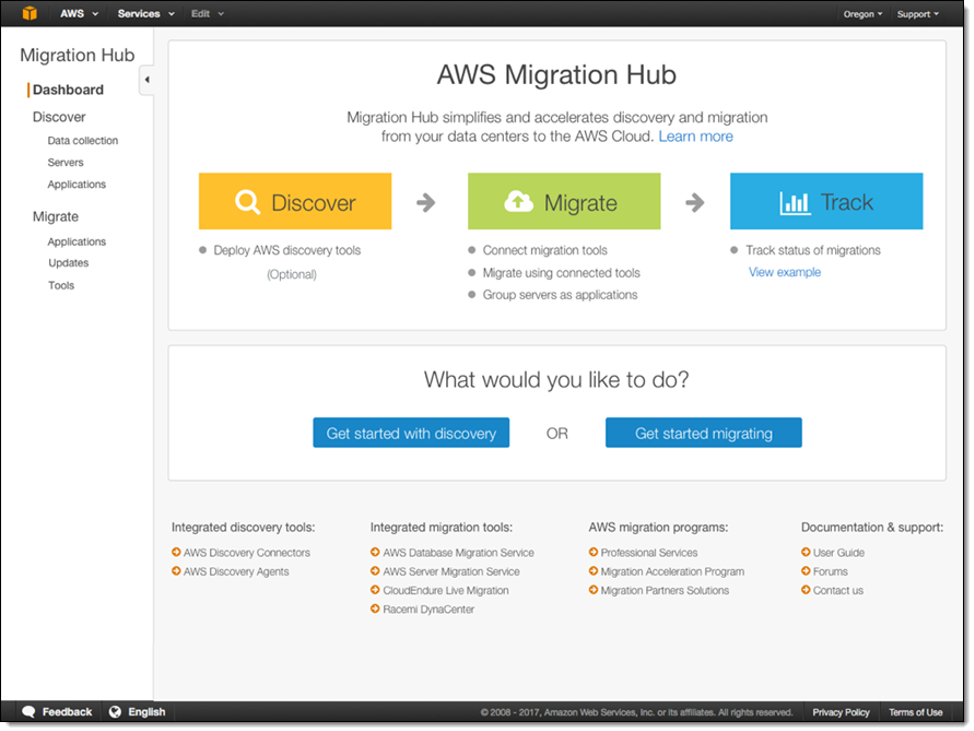The height and width of the screenshot is (731, 974).
Task: Expand the Support dropdown menu
Action: pyautogui.click(x=918, y=14)
